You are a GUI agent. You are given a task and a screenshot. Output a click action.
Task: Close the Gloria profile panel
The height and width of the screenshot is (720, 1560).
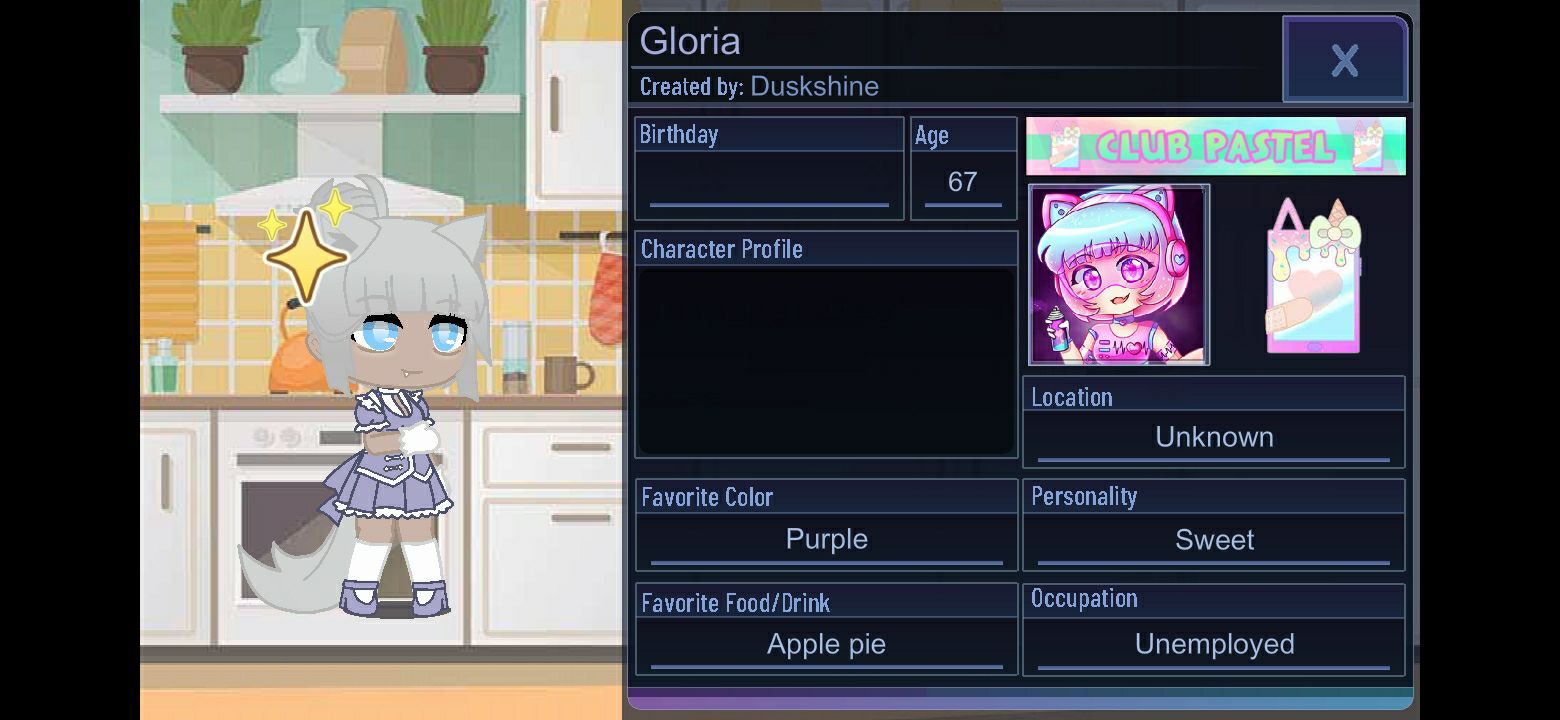click(x=1345, y=60)
